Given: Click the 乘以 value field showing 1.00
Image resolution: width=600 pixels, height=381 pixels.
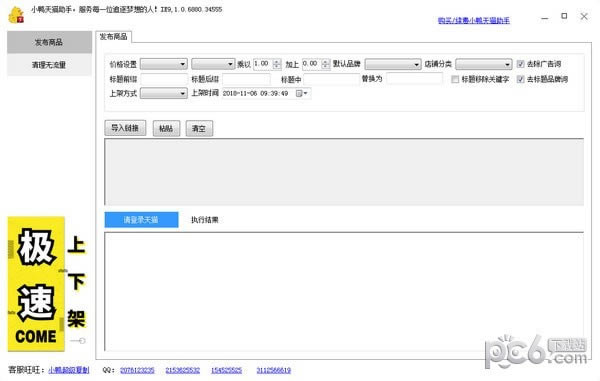Looking at the screenshot, I should (x=263, y=64).
